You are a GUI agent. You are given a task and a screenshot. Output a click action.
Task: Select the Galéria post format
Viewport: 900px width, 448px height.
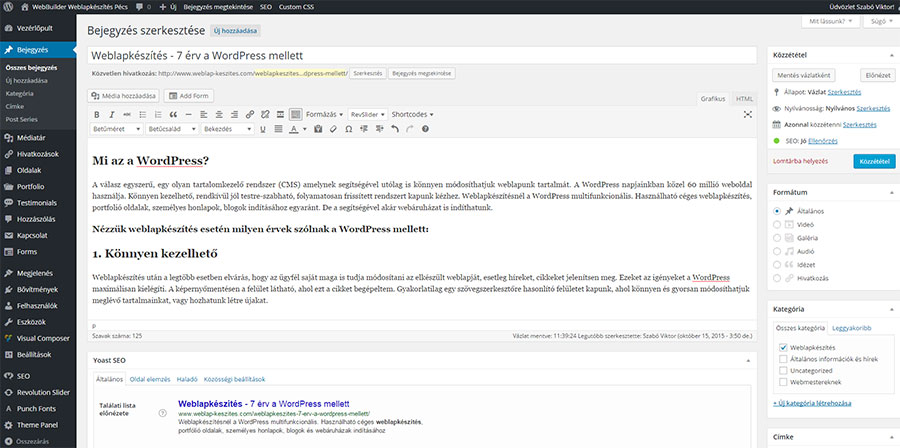tap(777, 237)
